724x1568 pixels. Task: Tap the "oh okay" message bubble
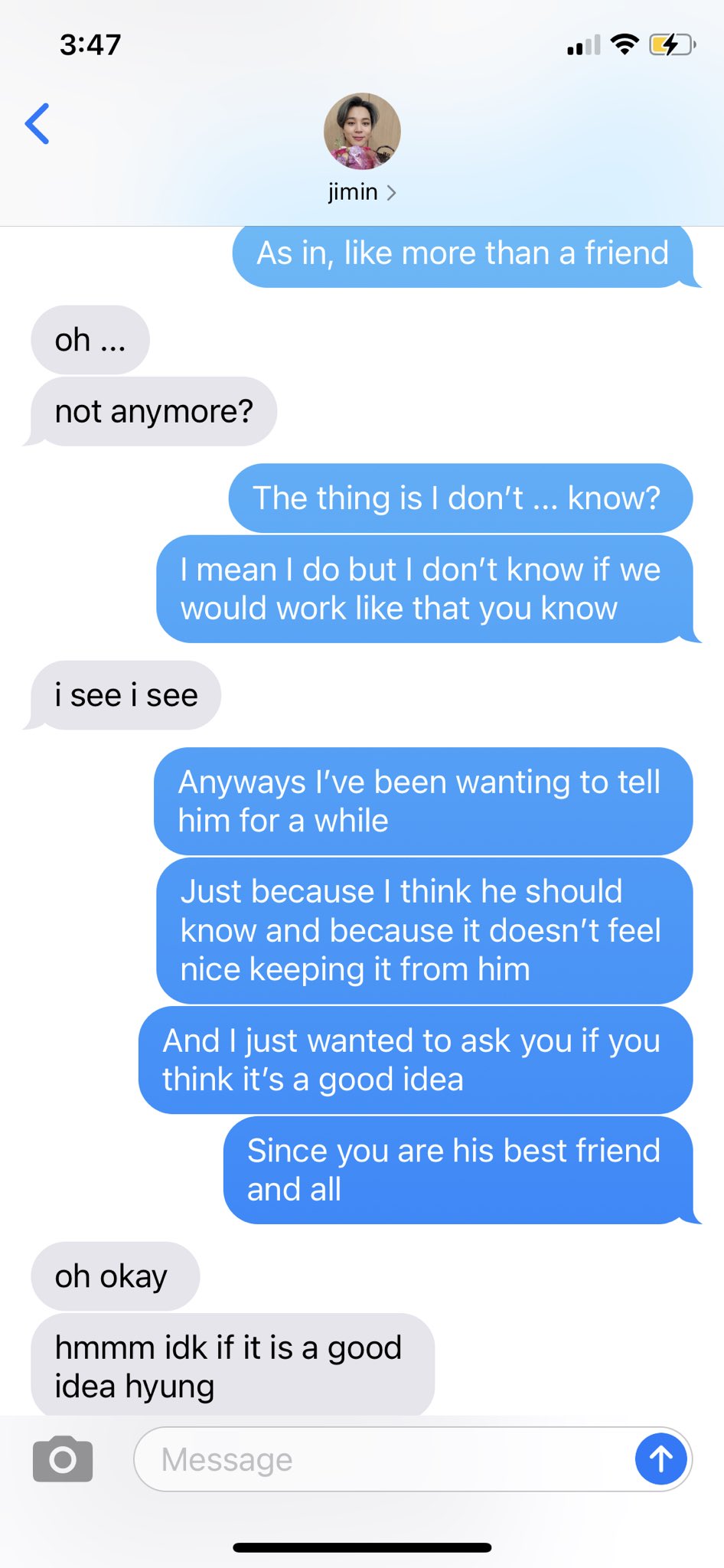[x=116, y=1276]
